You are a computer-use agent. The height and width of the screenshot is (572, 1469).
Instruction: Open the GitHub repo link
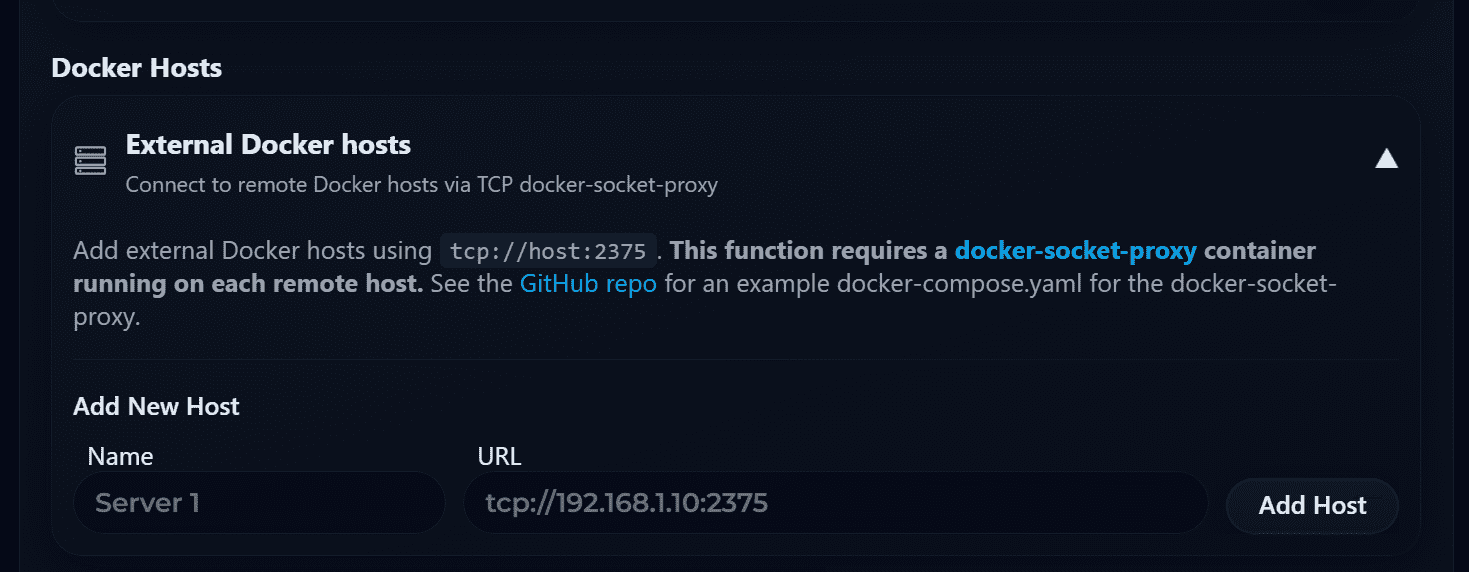[588, 283]
